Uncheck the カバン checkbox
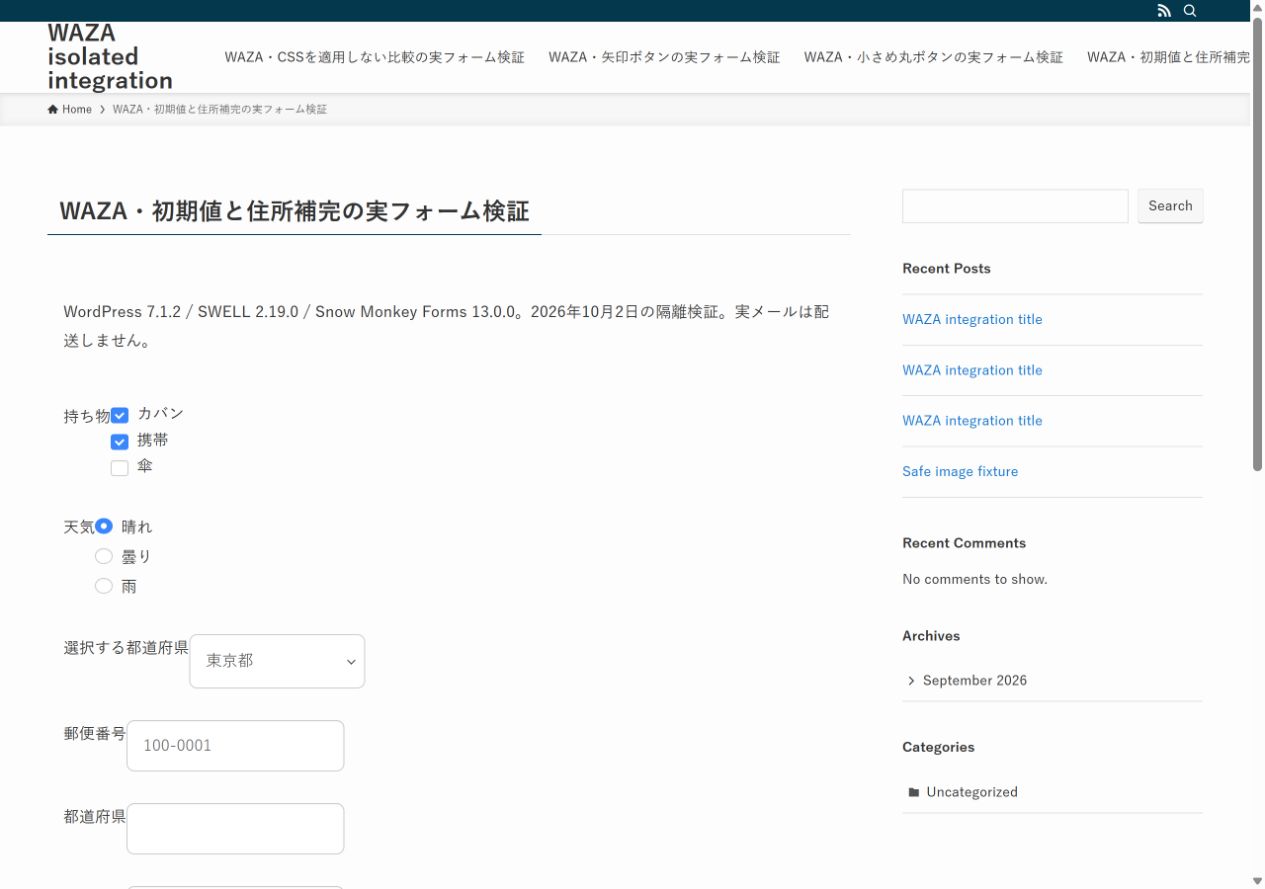 [x=120, y=415]
